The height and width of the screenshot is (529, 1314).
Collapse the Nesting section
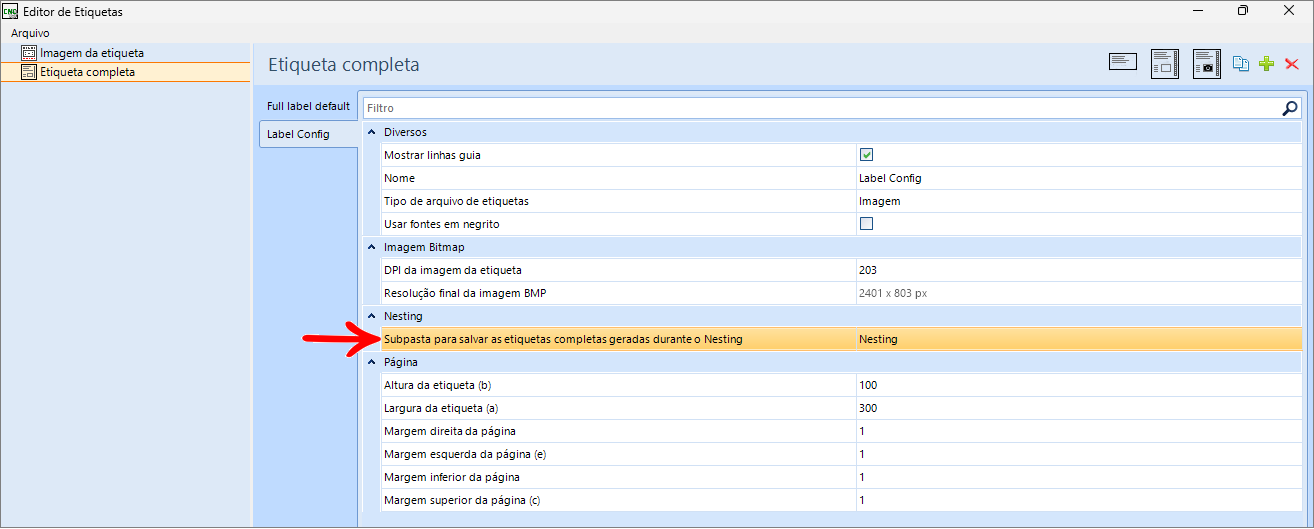click(x=372, y=316)
